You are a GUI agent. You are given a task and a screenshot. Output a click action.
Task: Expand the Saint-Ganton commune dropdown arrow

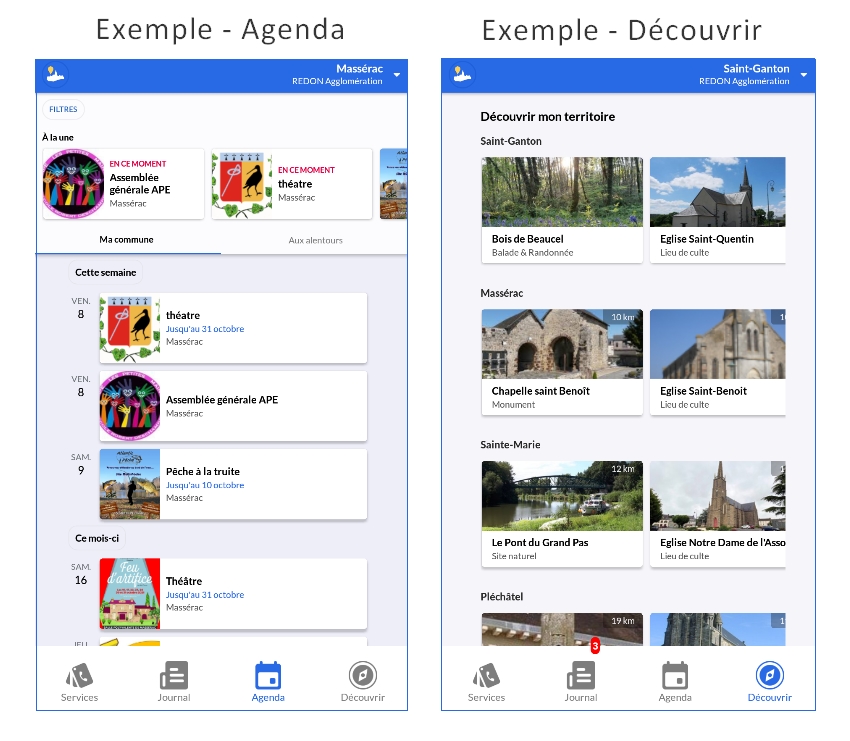(x=803, y=75)
